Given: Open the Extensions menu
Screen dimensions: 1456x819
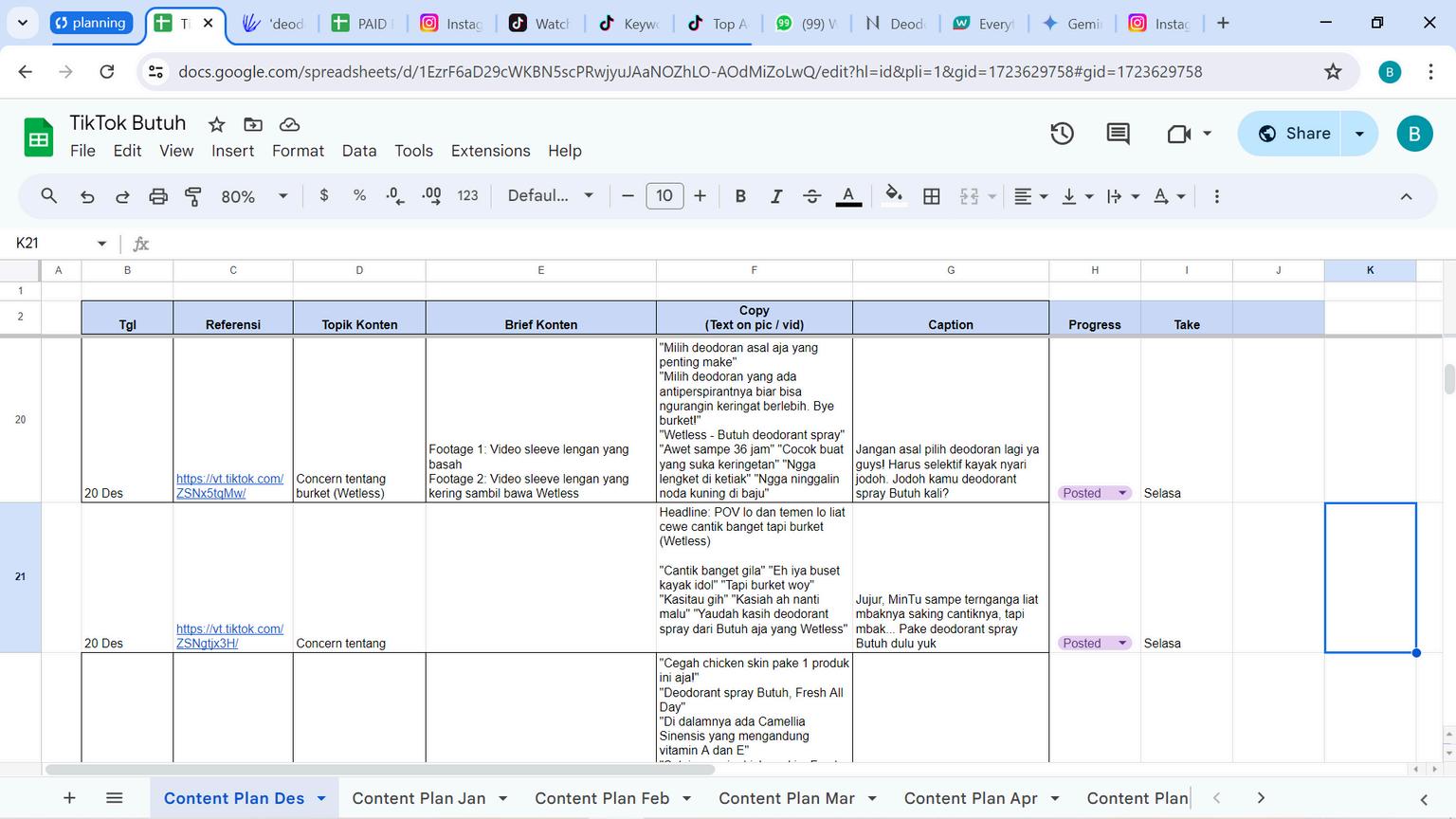Looking at the screenshot, I should (x=491, y=151).
